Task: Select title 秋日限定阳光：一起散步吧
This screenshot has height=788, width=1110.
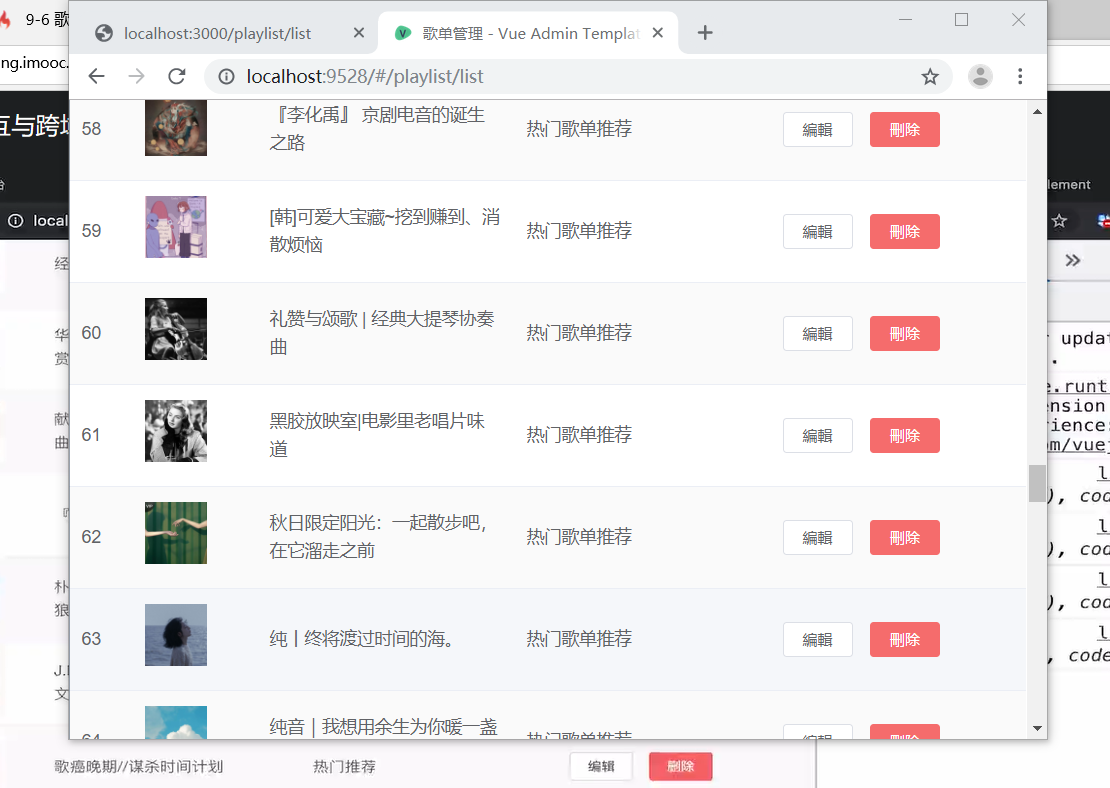Action: point(379,537)
